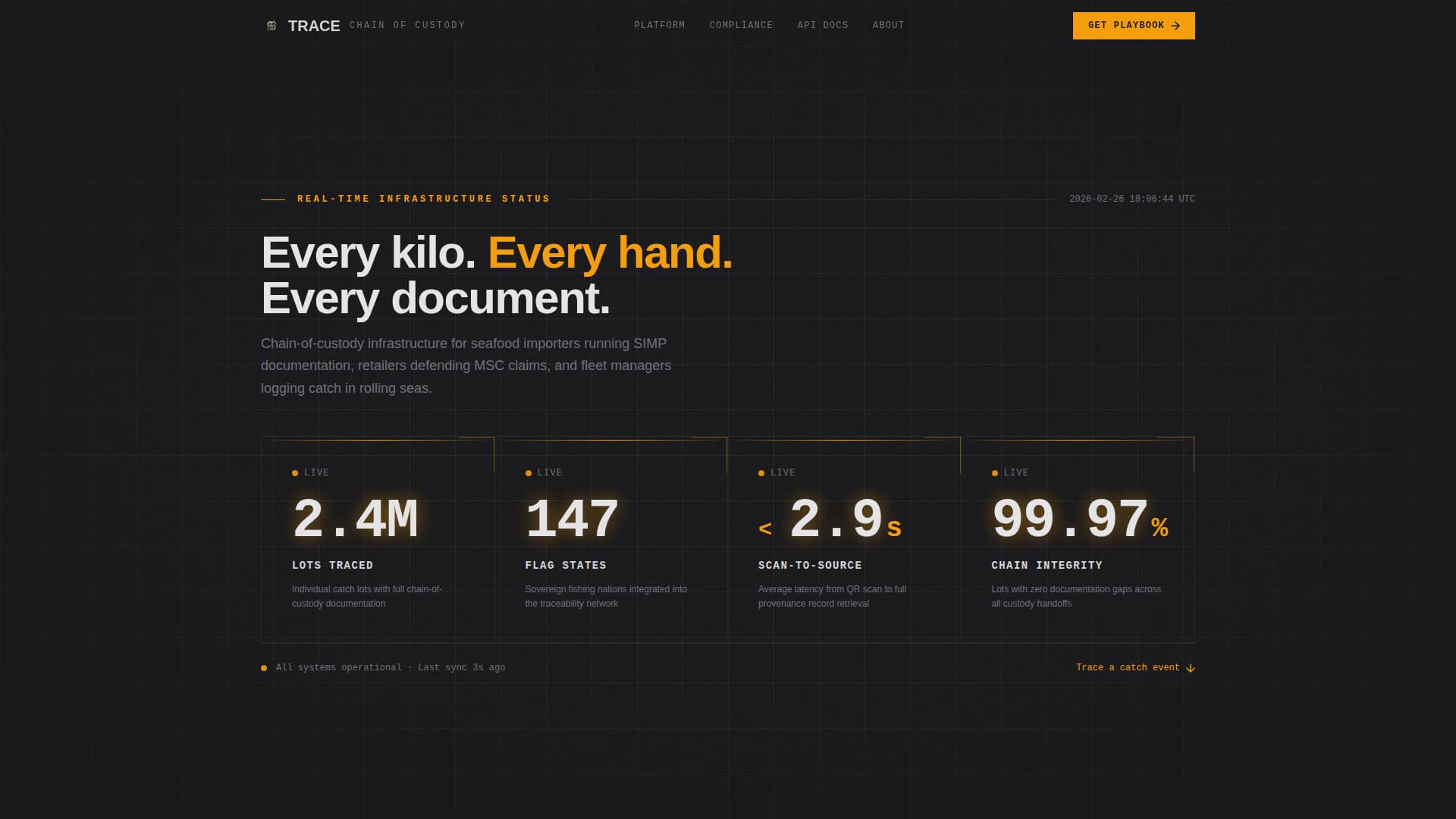Viewport: 1456px width, 819px height.
Task: Select the 147 Flag States stat card
Action: [611, 540]
